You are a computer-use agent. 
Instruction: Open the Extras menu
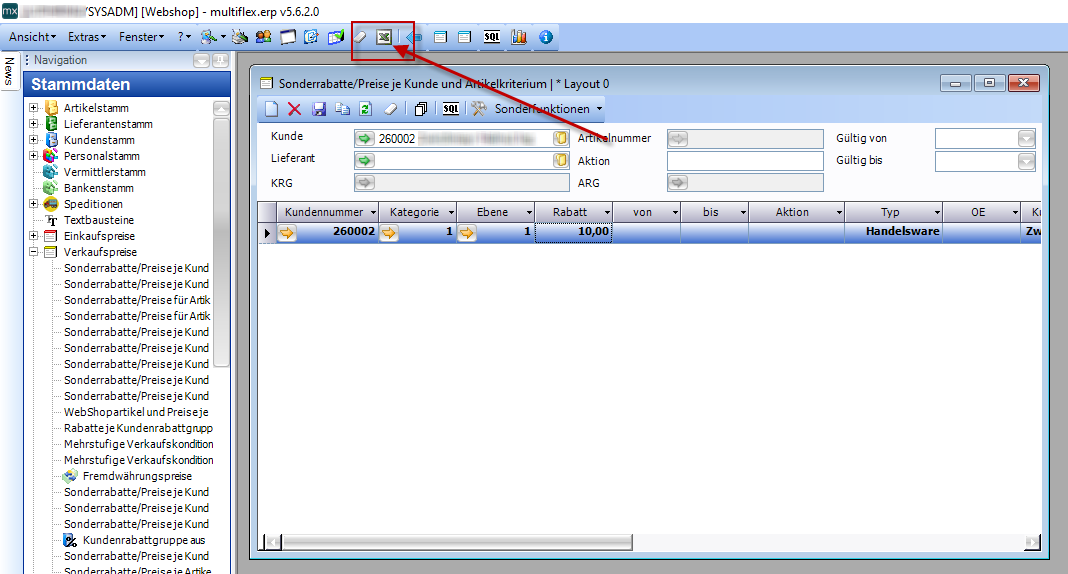click(87, 37)
